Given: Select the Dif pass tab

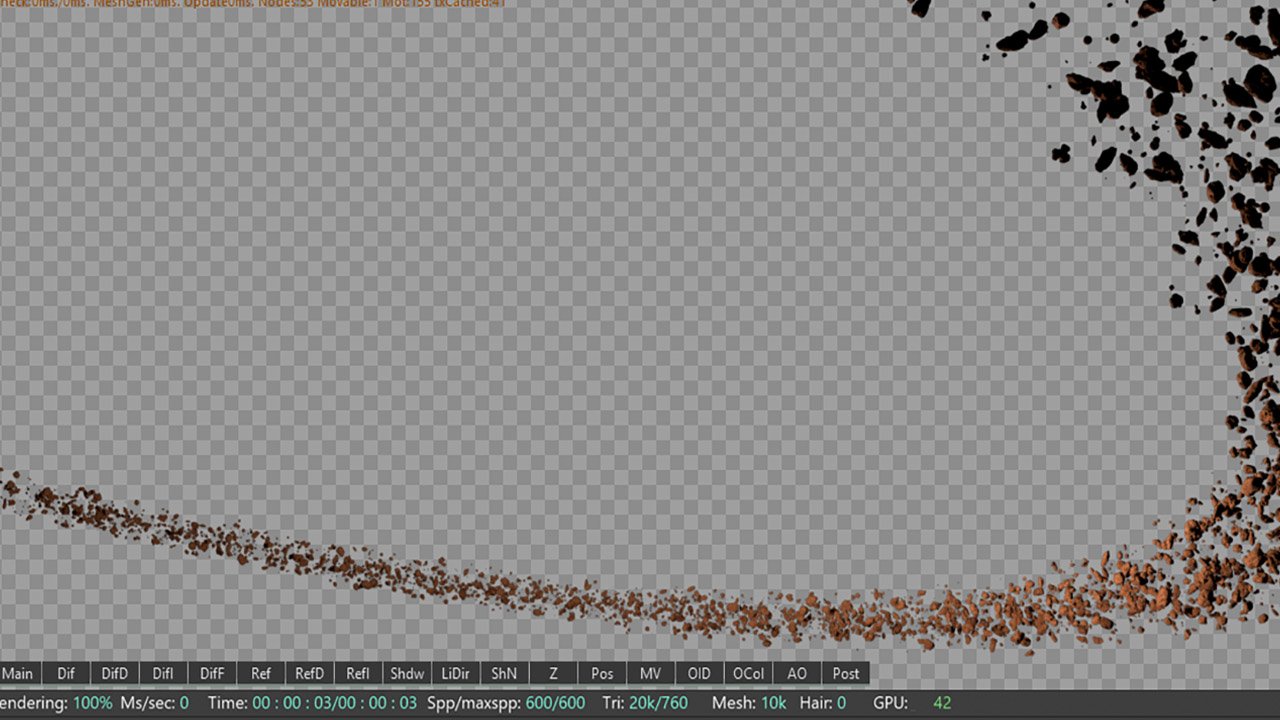Looking at the screenshot, I should 66,674.
